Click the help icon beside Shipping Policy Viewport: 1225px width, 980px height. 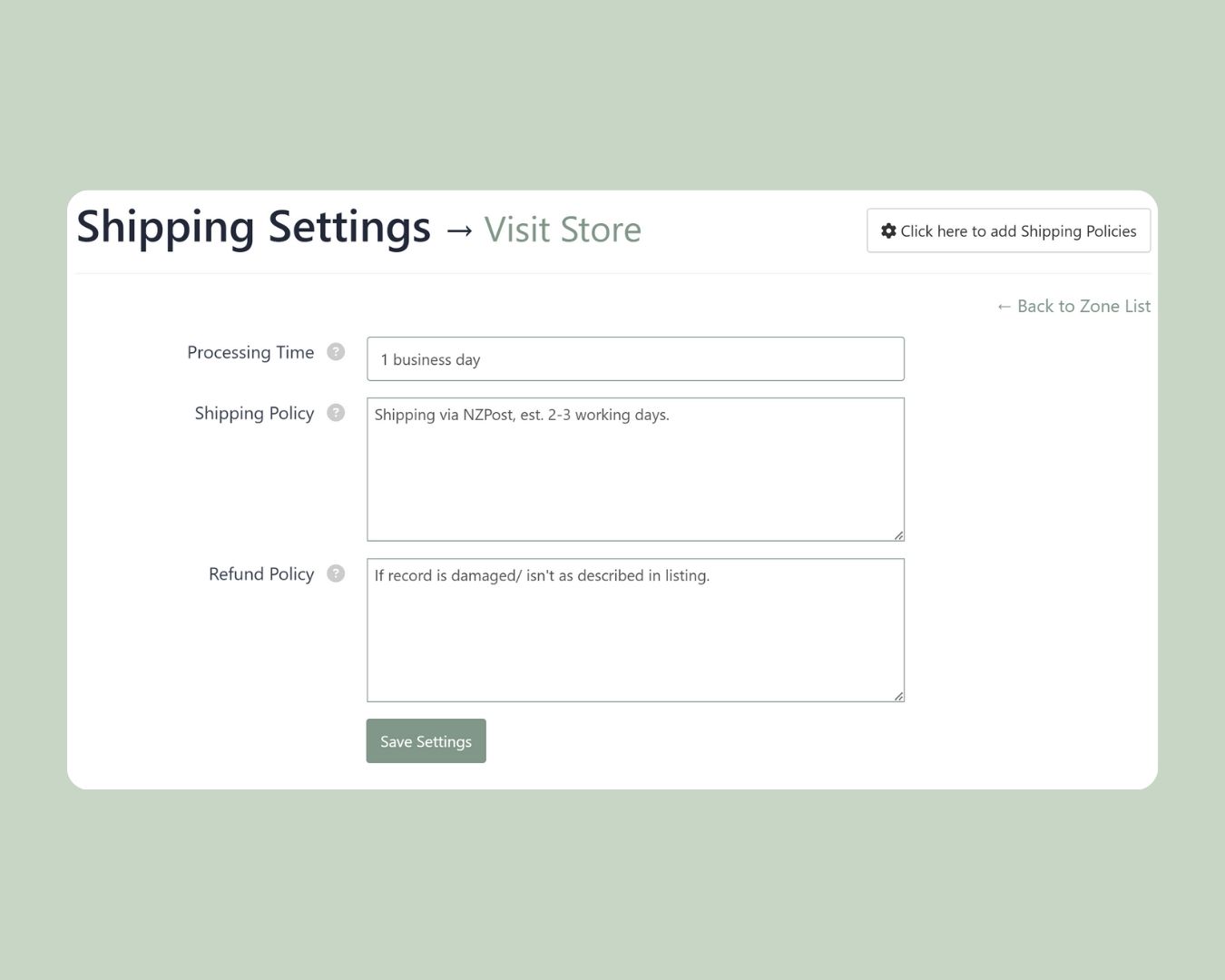pyautogui.click(x=336, y=413)
